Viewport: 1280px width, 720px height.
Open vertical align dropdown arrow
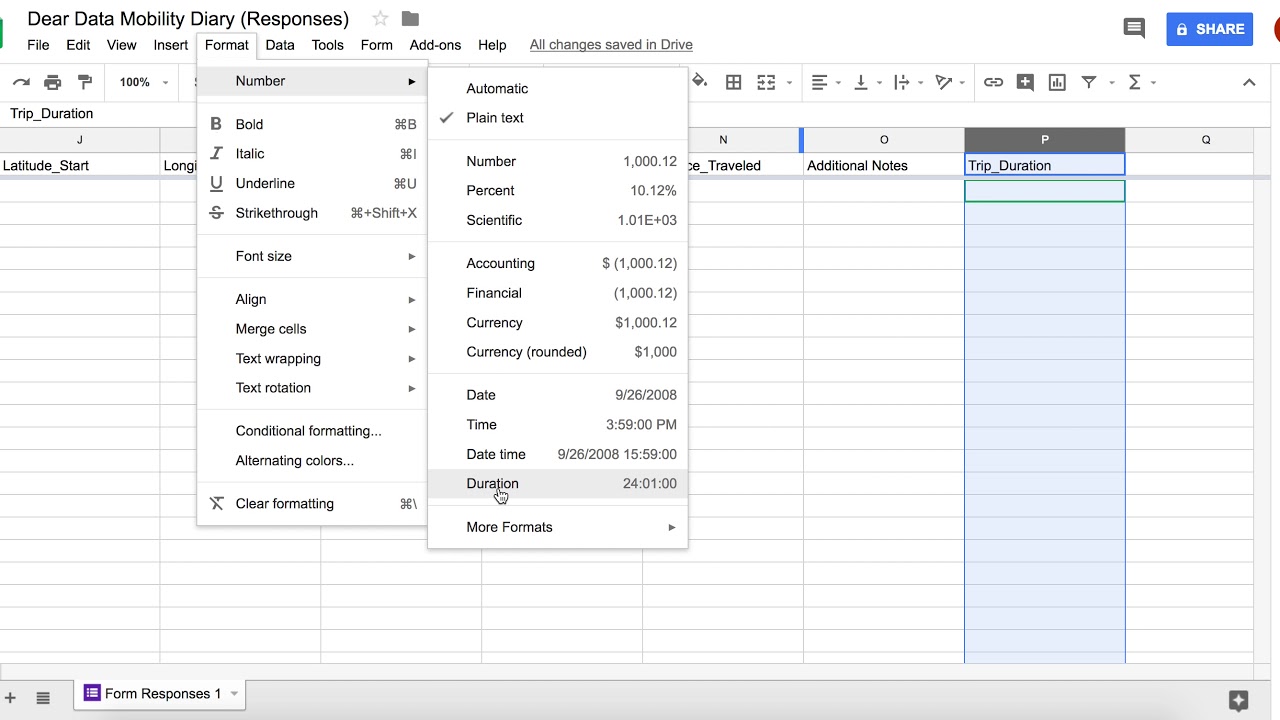[x=878, y=82]
